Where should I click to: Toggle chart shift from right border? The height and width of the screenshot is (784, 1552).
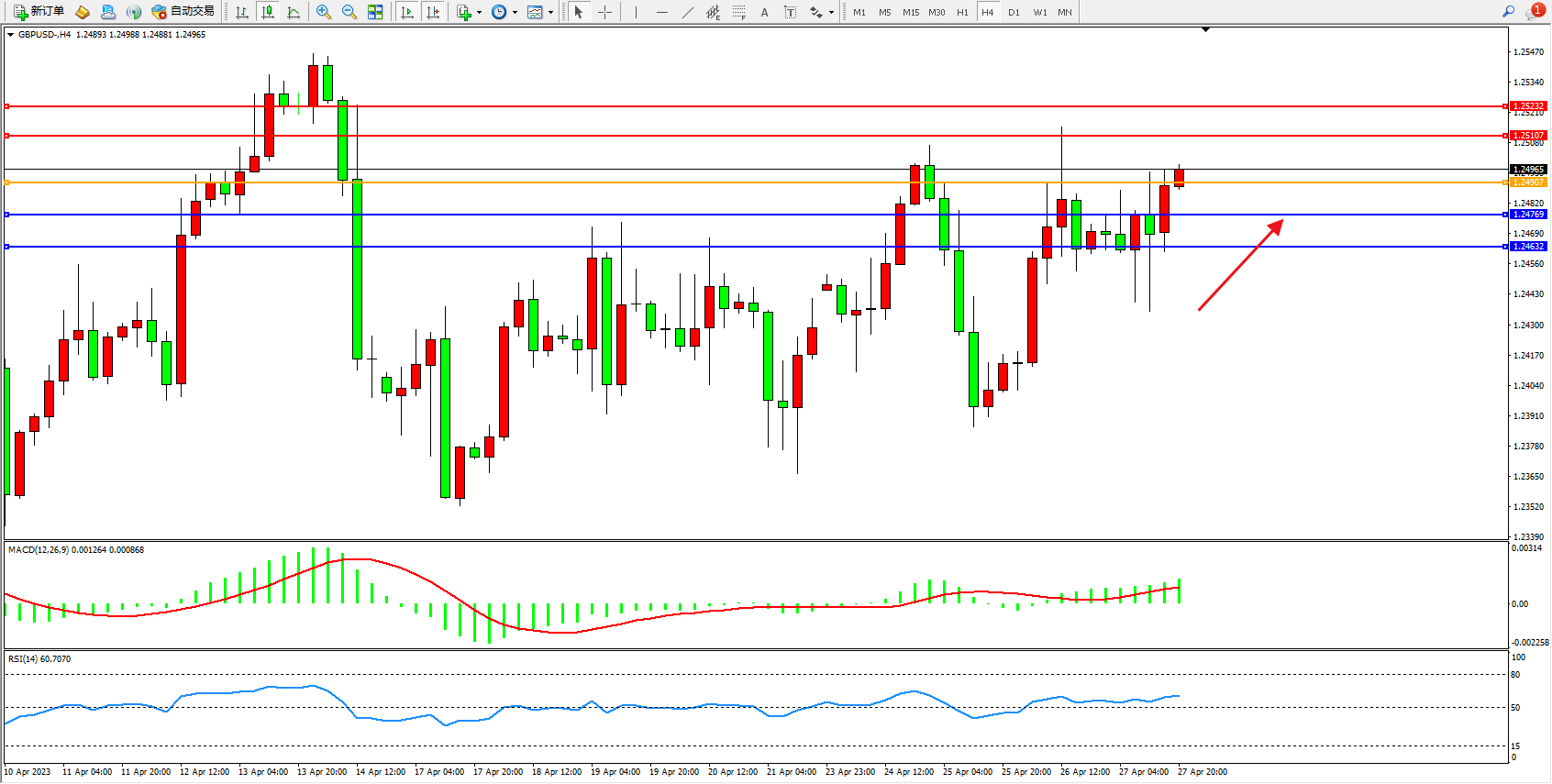[x=434, y=12]
